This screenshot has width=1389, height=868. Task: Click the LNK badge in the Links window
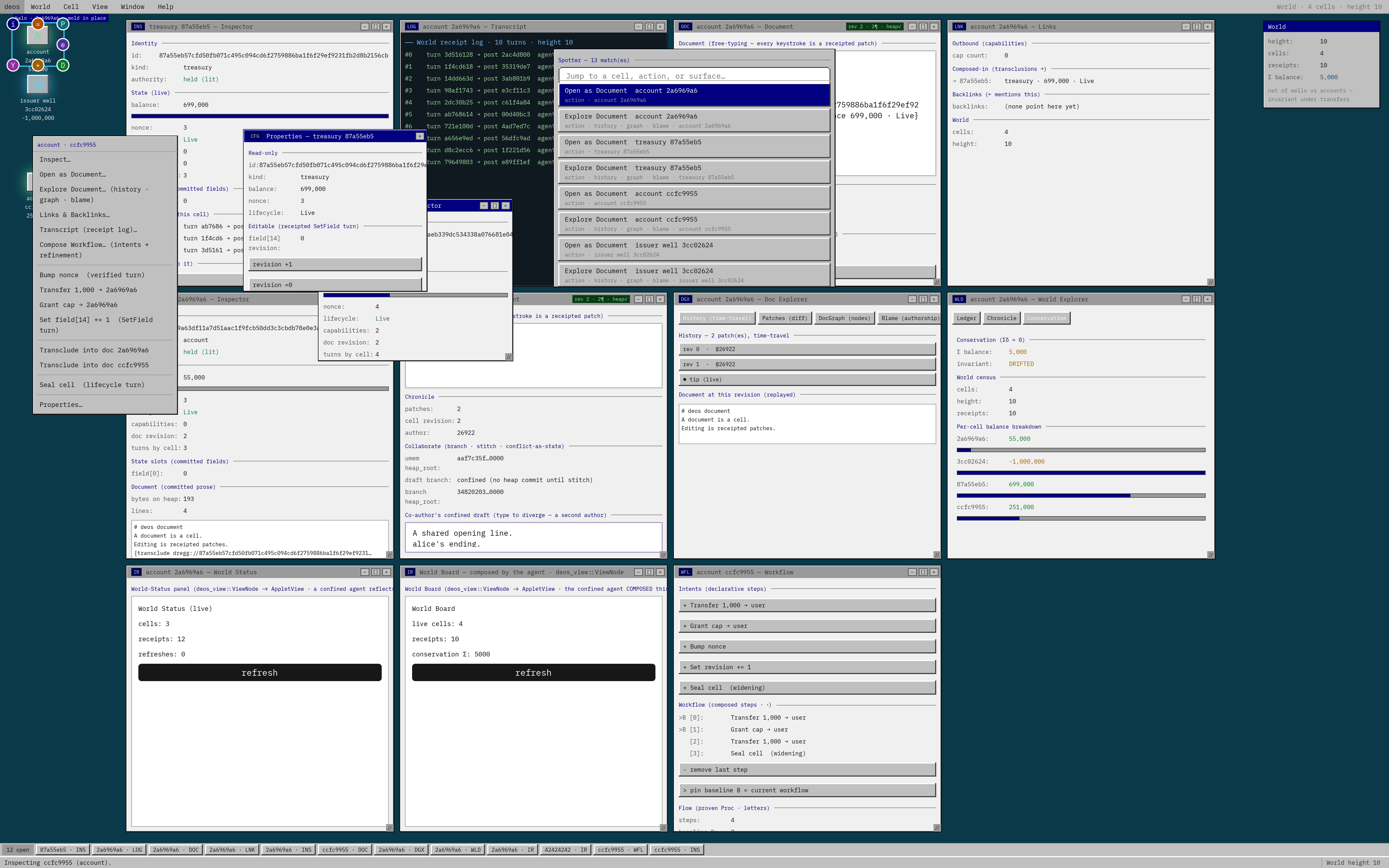click(959, 26)
